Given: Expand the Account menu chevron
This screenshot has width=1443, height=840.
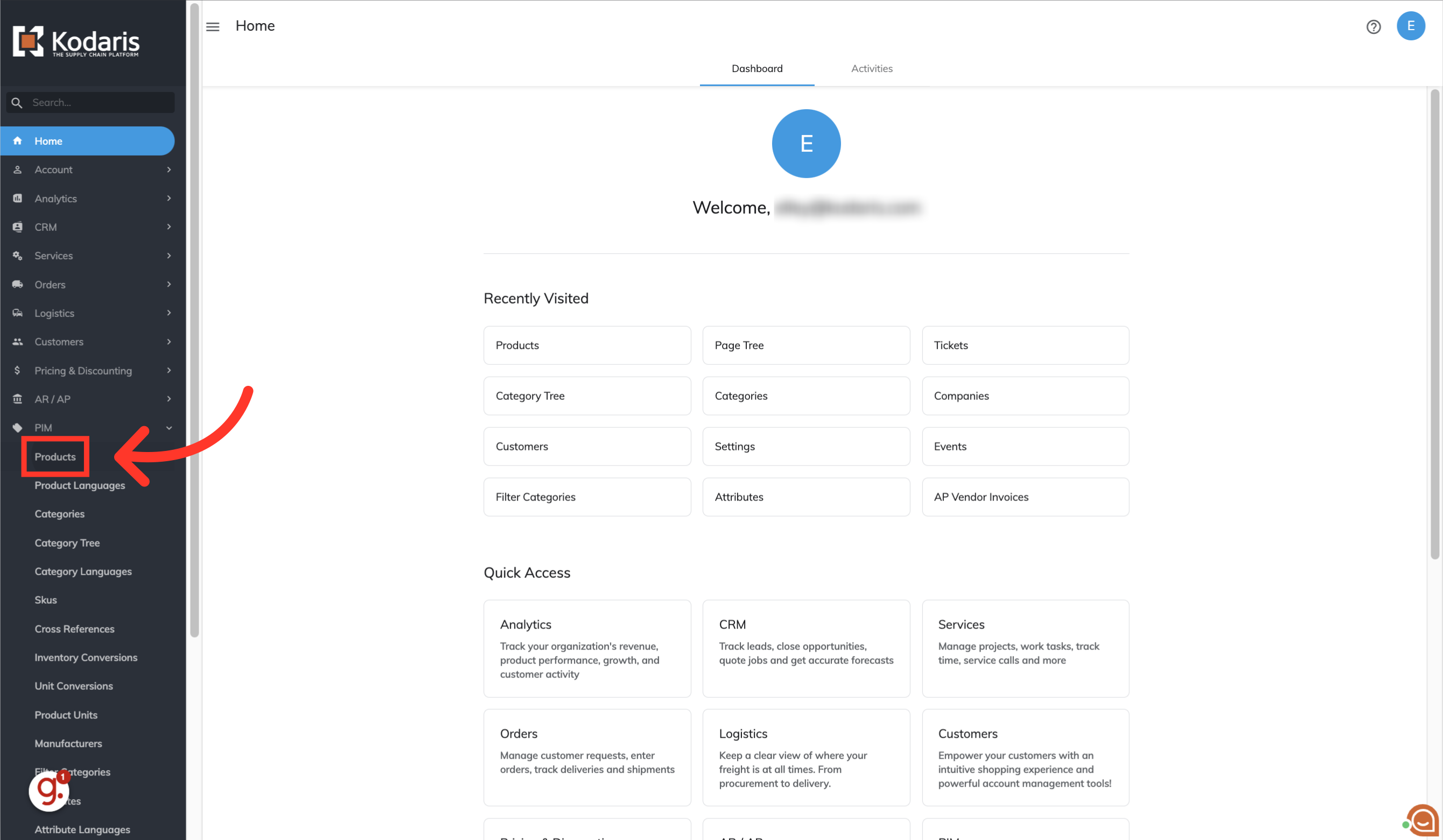Looking at the screenshot, I should click(x=169, y=170).
